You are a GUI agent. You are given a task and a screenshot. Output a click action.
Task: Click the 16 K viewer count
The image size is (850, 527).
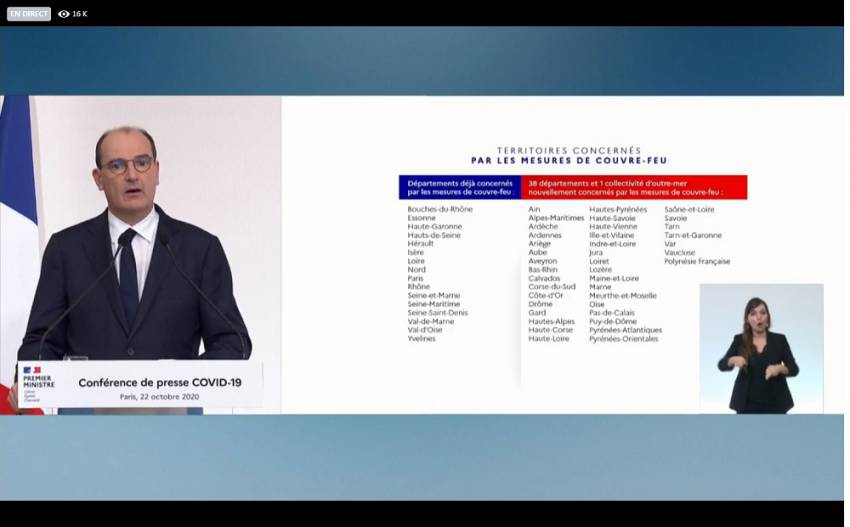click(80, 14)
